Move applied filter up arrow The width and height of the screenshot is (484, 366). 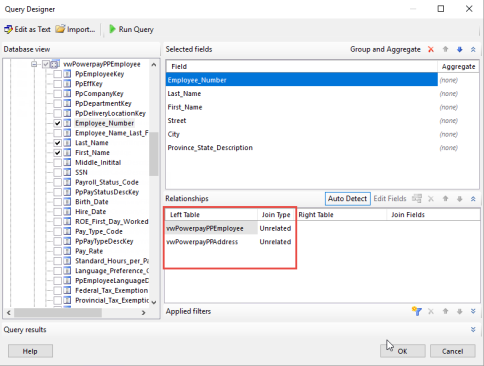445,311
